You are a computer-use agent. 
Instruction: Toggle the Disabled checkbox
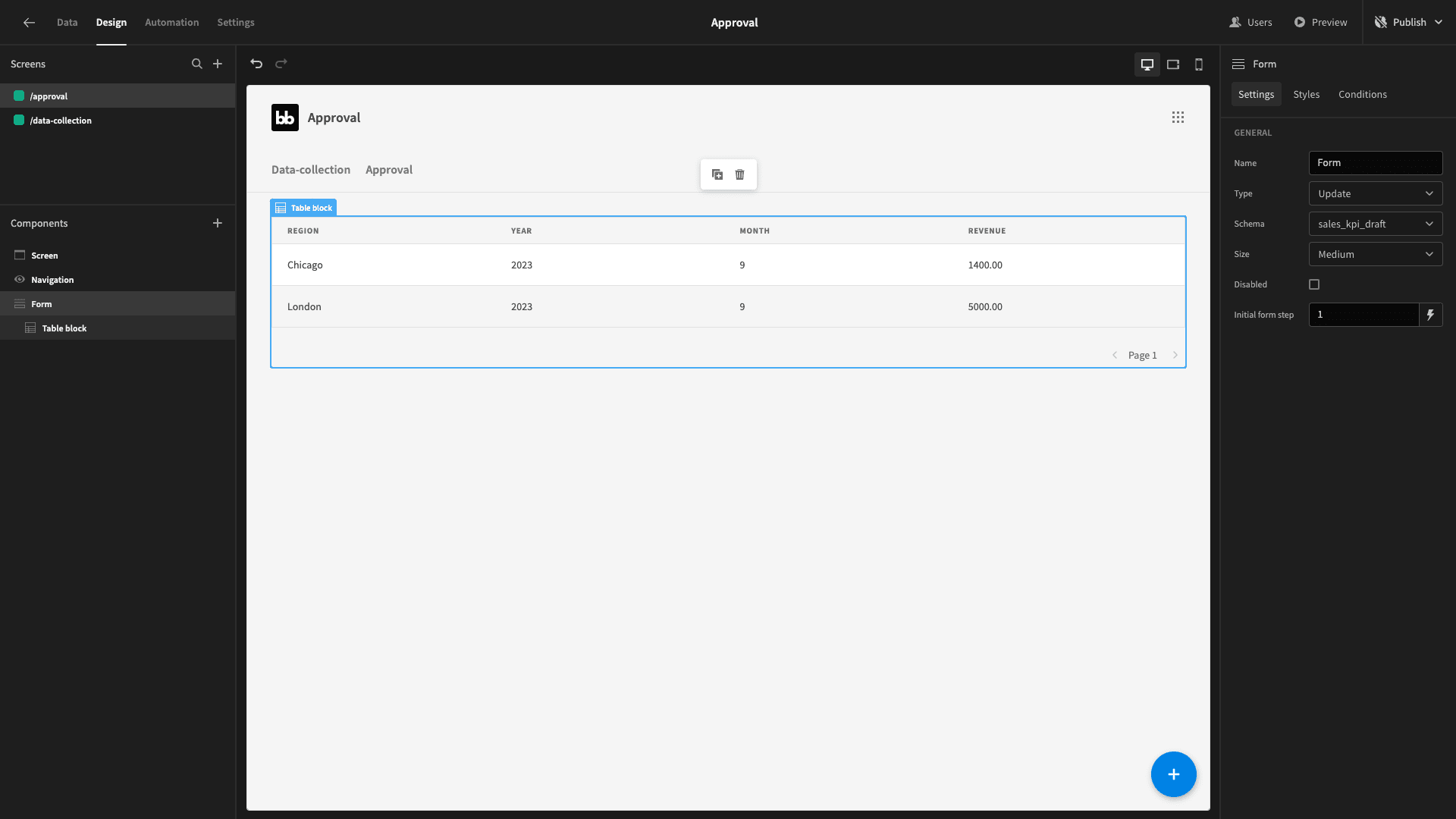tap(1314, 284)
